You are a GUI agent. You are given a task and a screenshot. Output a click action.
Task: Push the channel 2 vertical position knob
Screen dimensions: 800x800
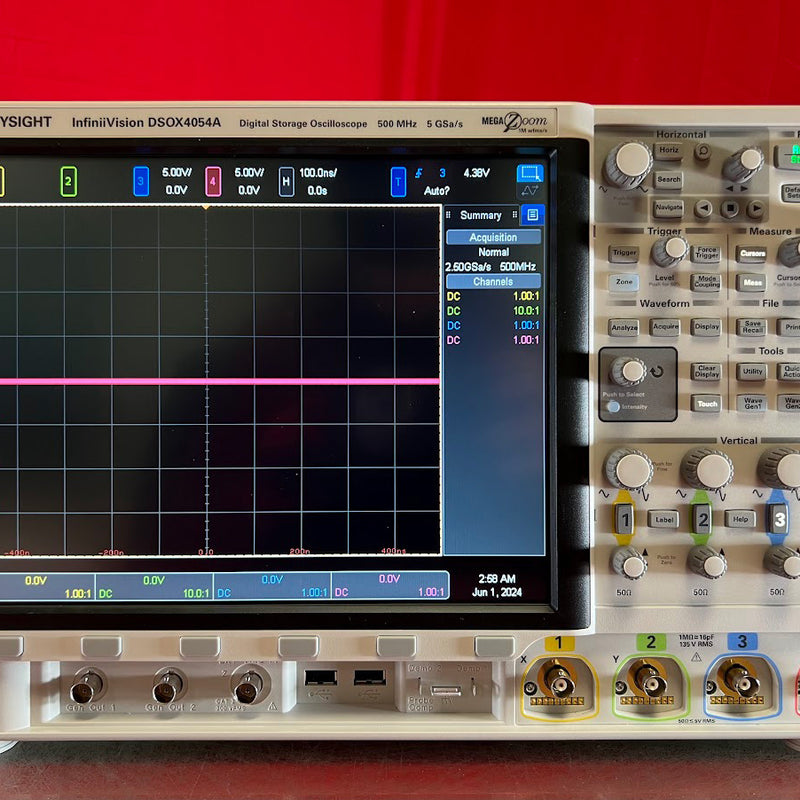click(x=707, y=562)
